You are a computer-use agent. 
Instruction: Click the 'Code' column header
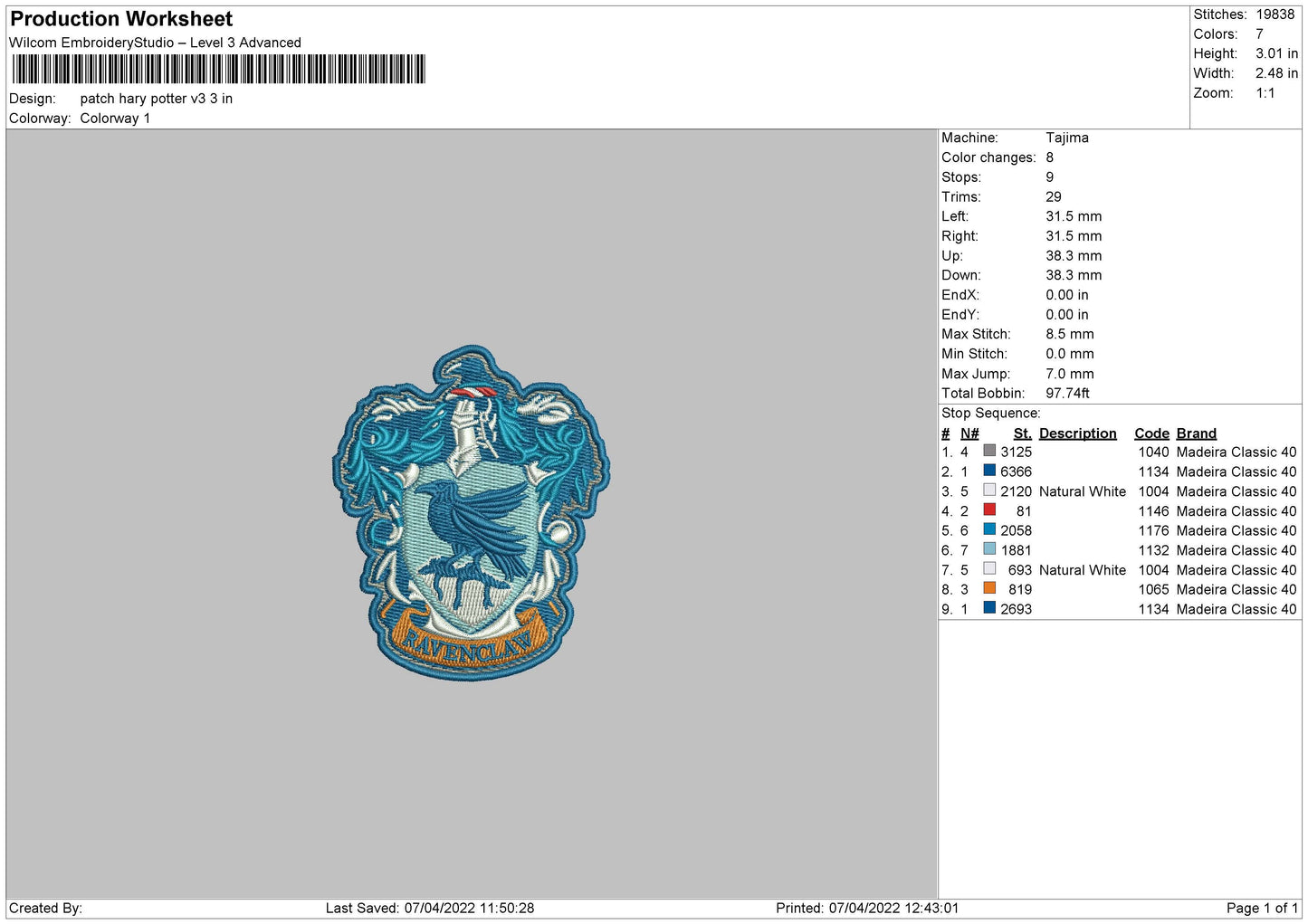point(1152,433)
